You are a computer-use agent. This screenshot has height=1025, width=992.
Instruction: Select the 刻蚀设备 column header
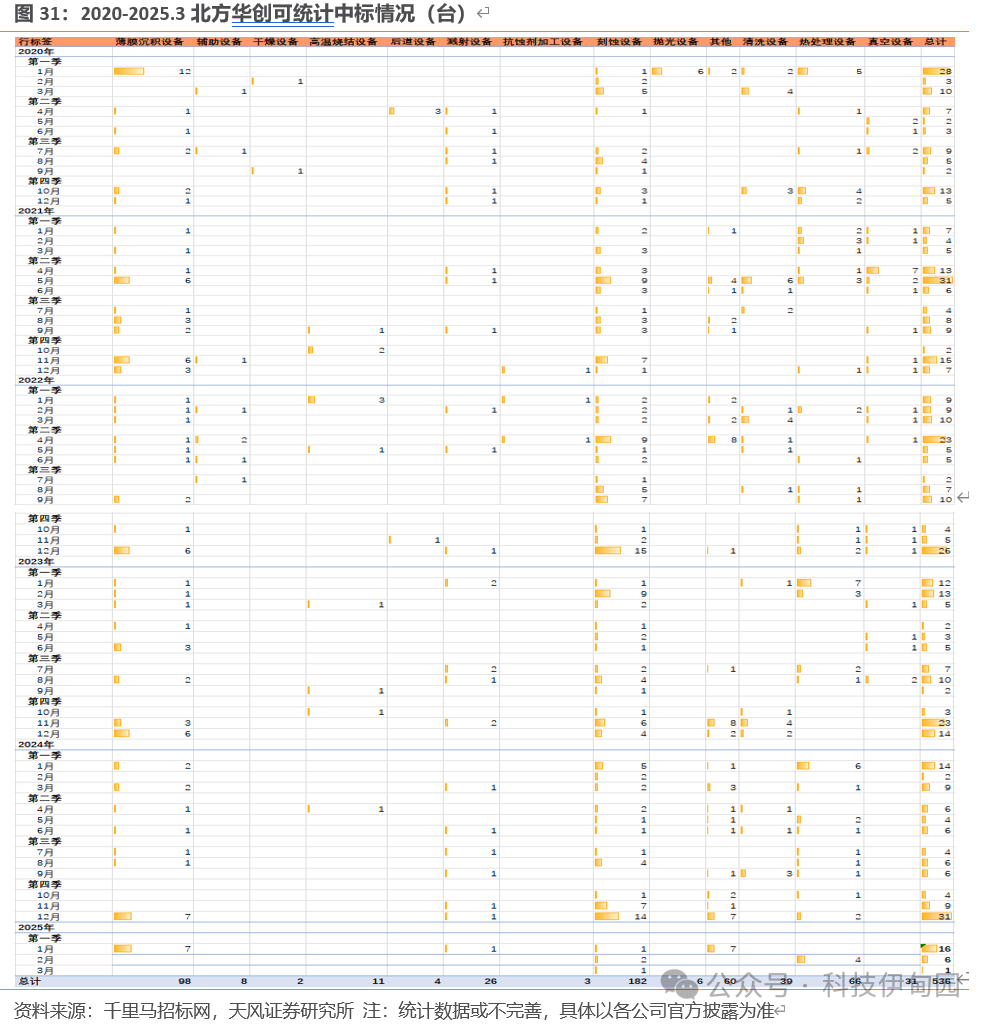click(620, 42)
